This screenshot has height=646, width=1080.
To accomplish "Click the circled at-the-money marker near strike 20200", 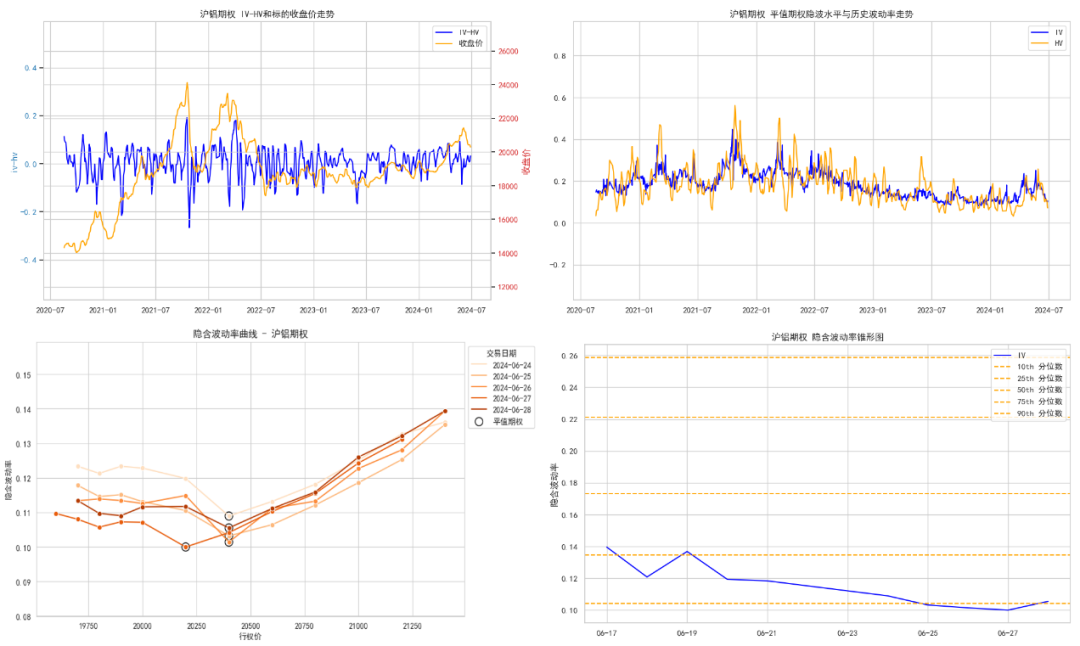I will [185, 547].
